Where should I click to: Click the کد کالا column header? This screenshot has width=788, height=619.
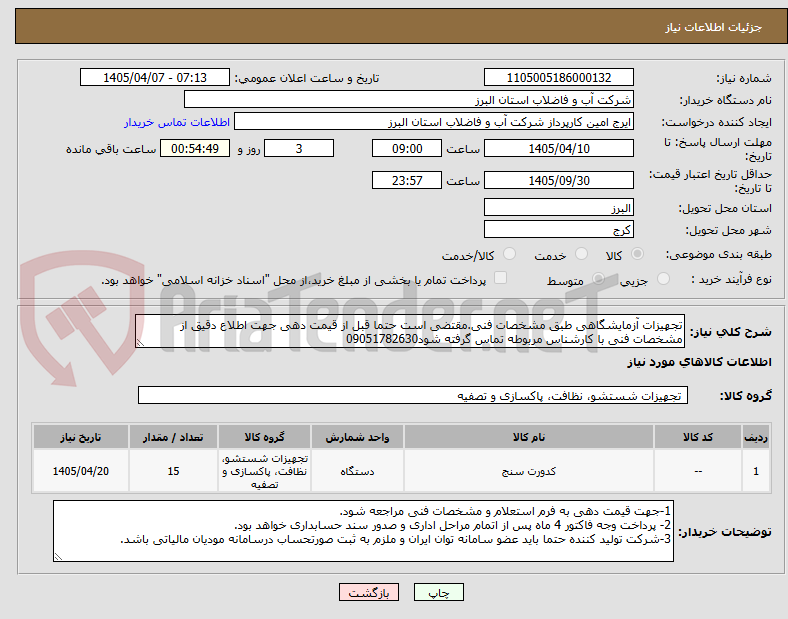point(698,437)
